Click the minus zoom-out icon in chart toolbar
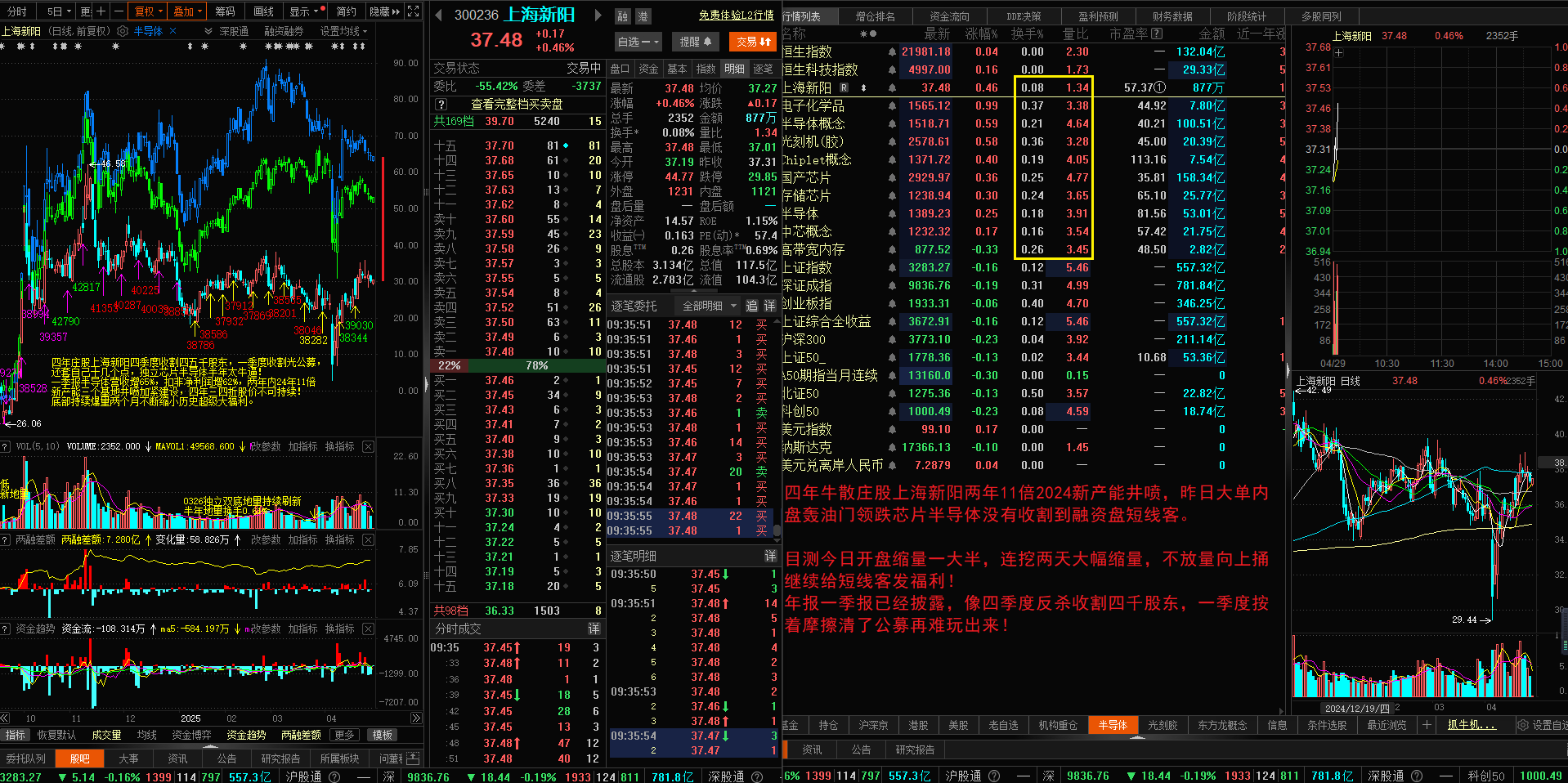The height and width of the screenshot is (783, 1568). 119,11
